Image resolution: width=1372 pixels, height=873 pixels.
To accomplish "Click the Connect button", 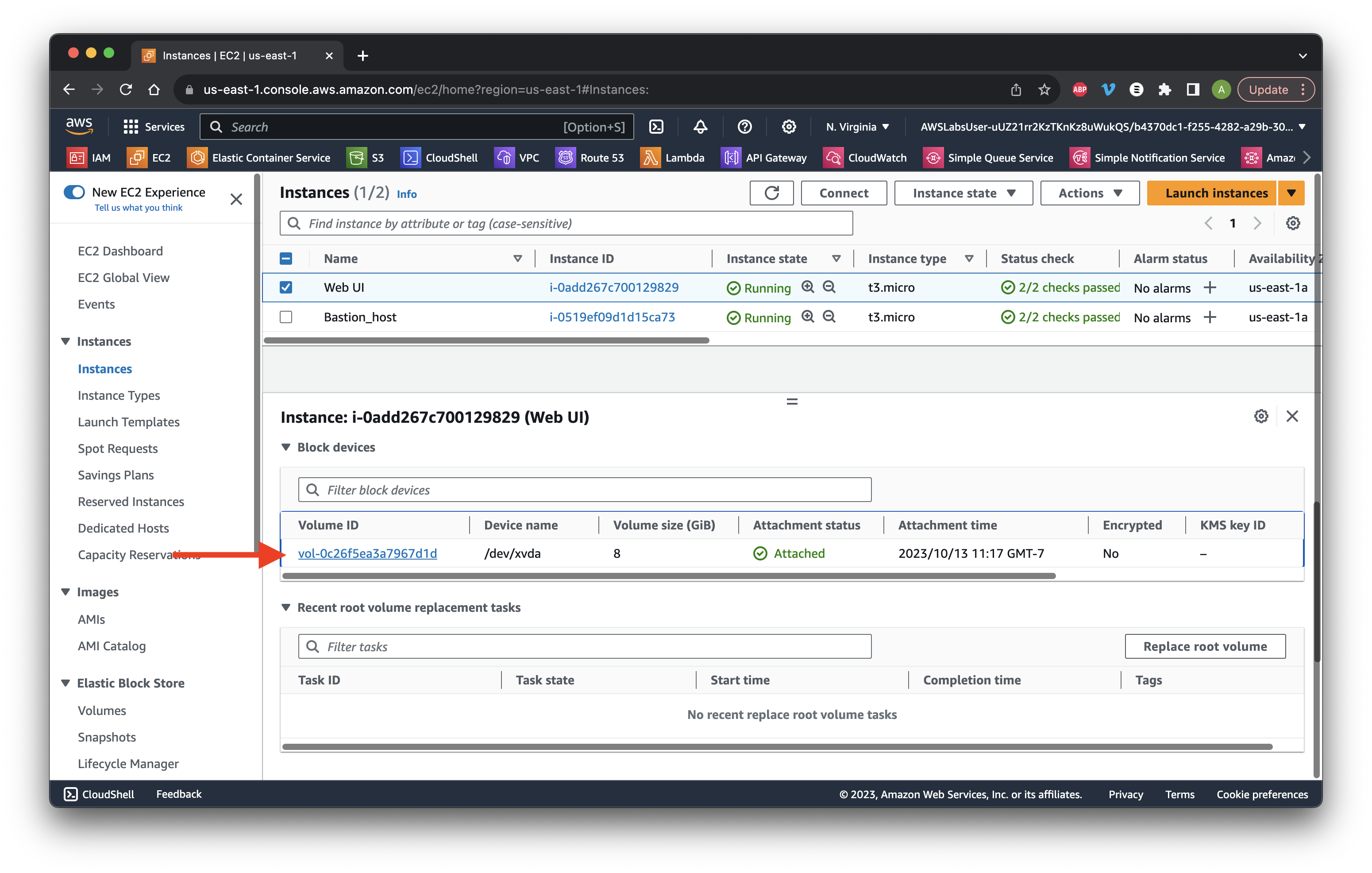I will 843,193.
